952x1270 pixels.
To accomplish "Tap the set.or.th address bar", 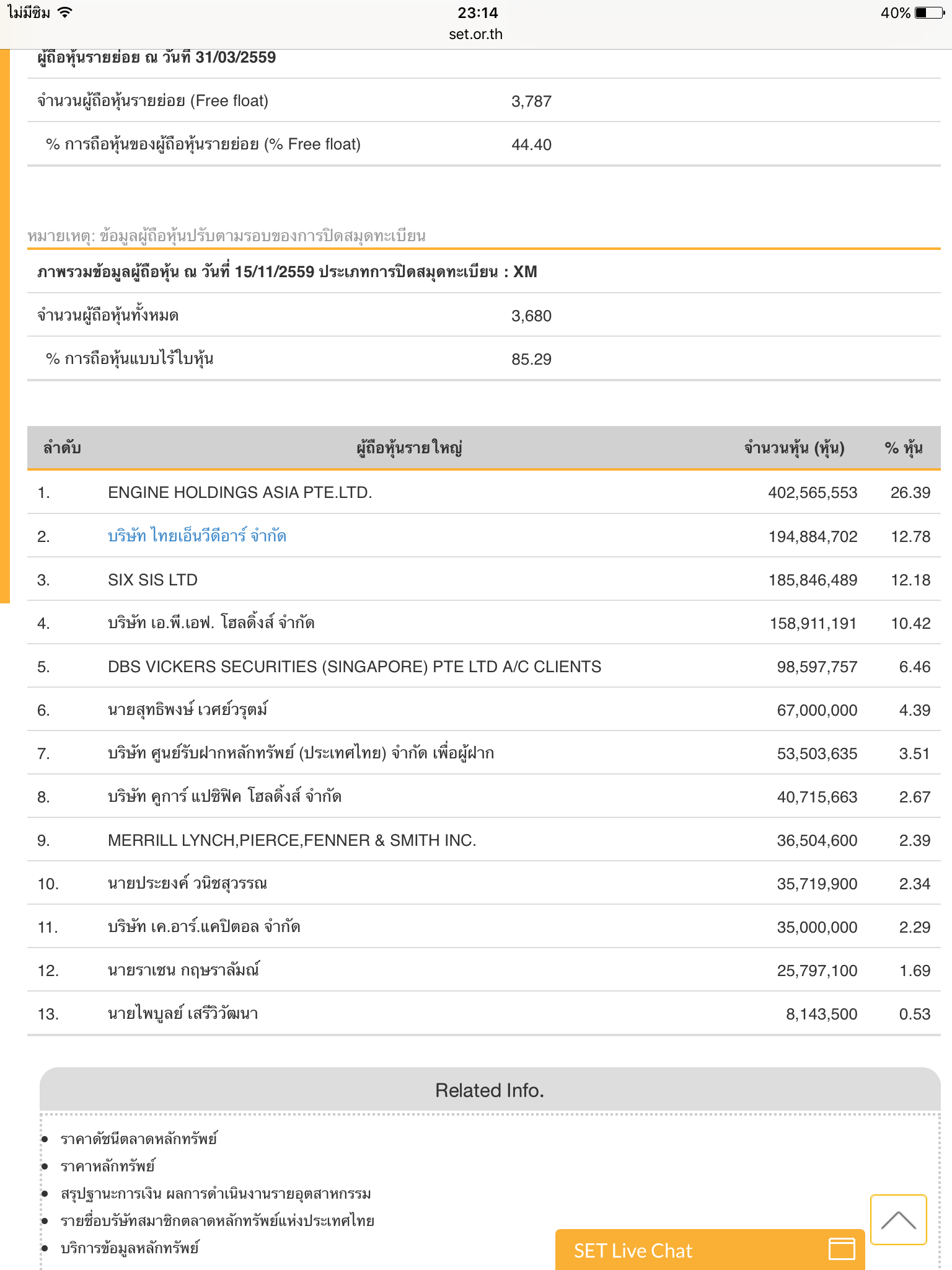I will pos(476,34).
